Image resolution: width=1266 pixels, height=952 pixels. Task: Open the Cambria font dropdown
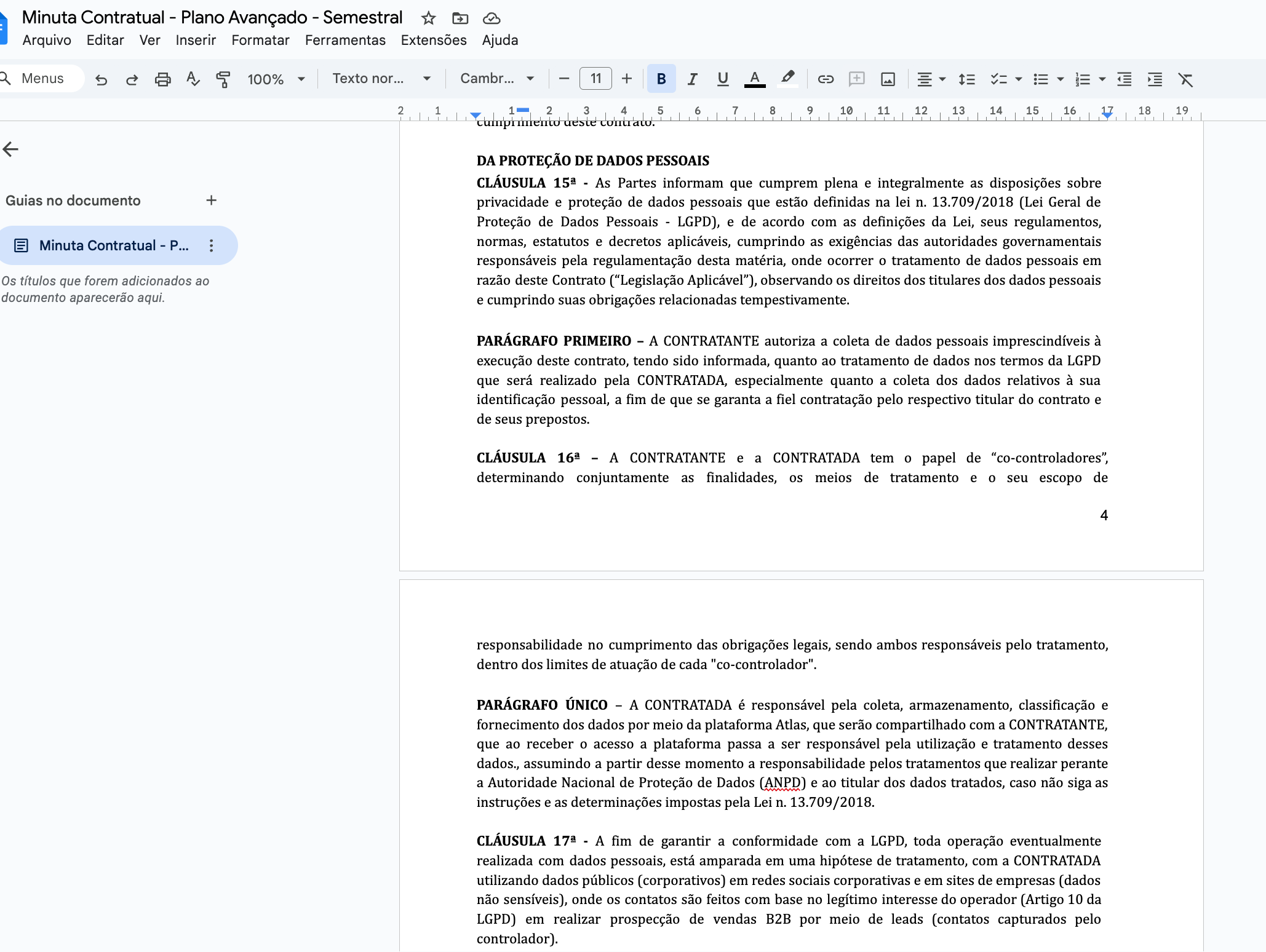pyautogui.click(x=496, y=79)
